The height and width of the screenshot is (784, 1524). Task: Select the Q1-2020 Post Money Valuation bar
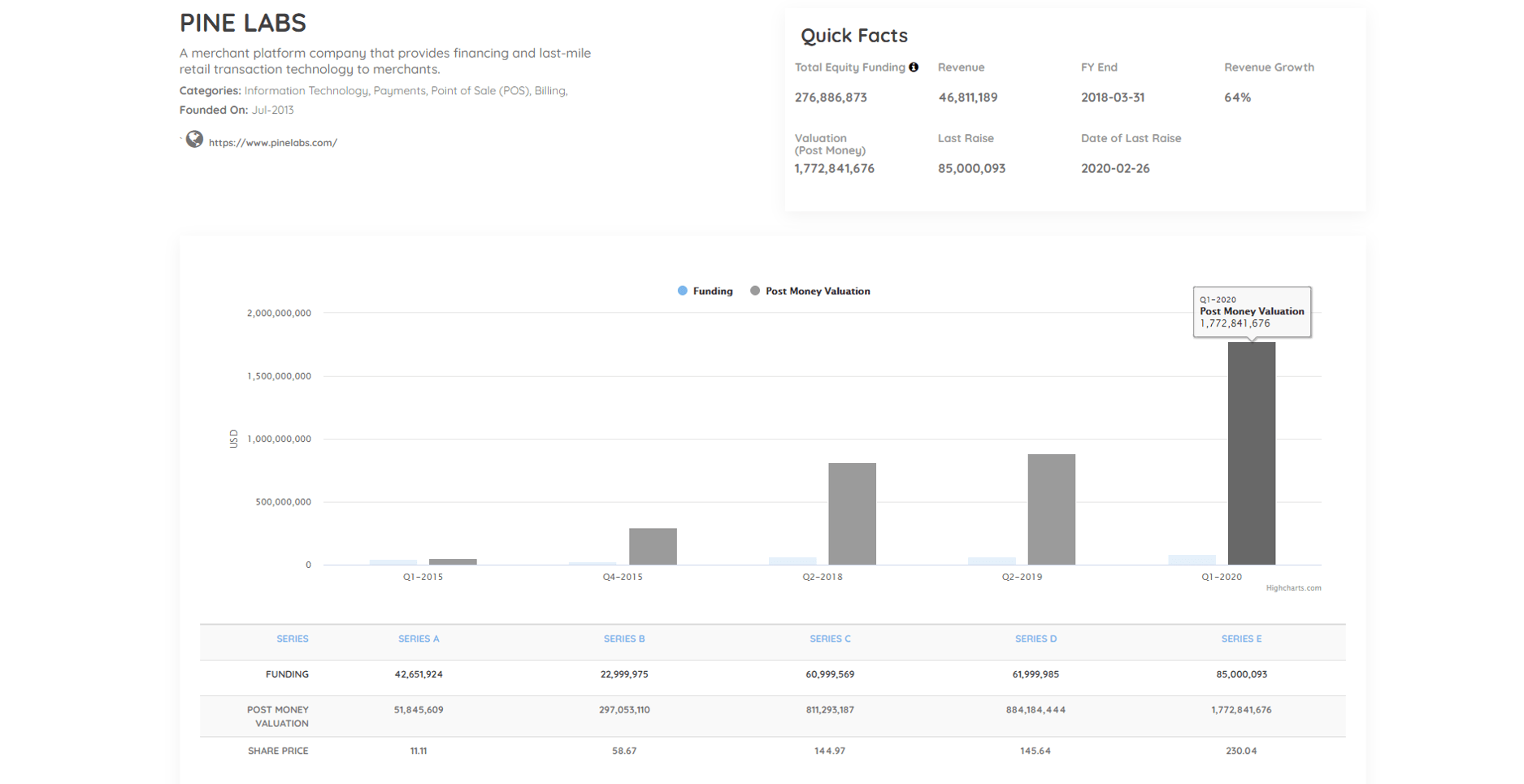(1252, 453)
